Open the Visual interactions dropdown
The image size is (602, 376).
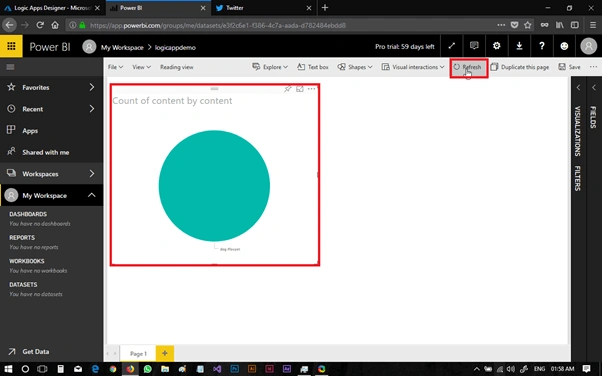click(x=413, y=67)
